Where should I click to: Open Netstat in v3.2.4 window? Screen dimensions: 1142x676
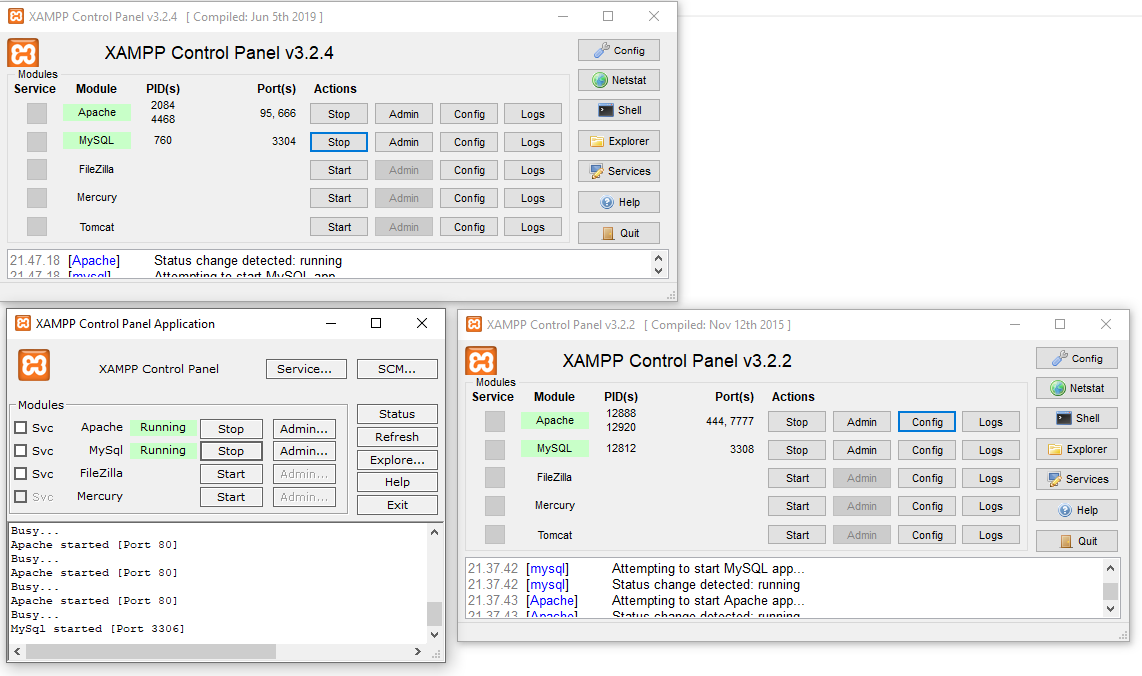click(x=619, y=80)
